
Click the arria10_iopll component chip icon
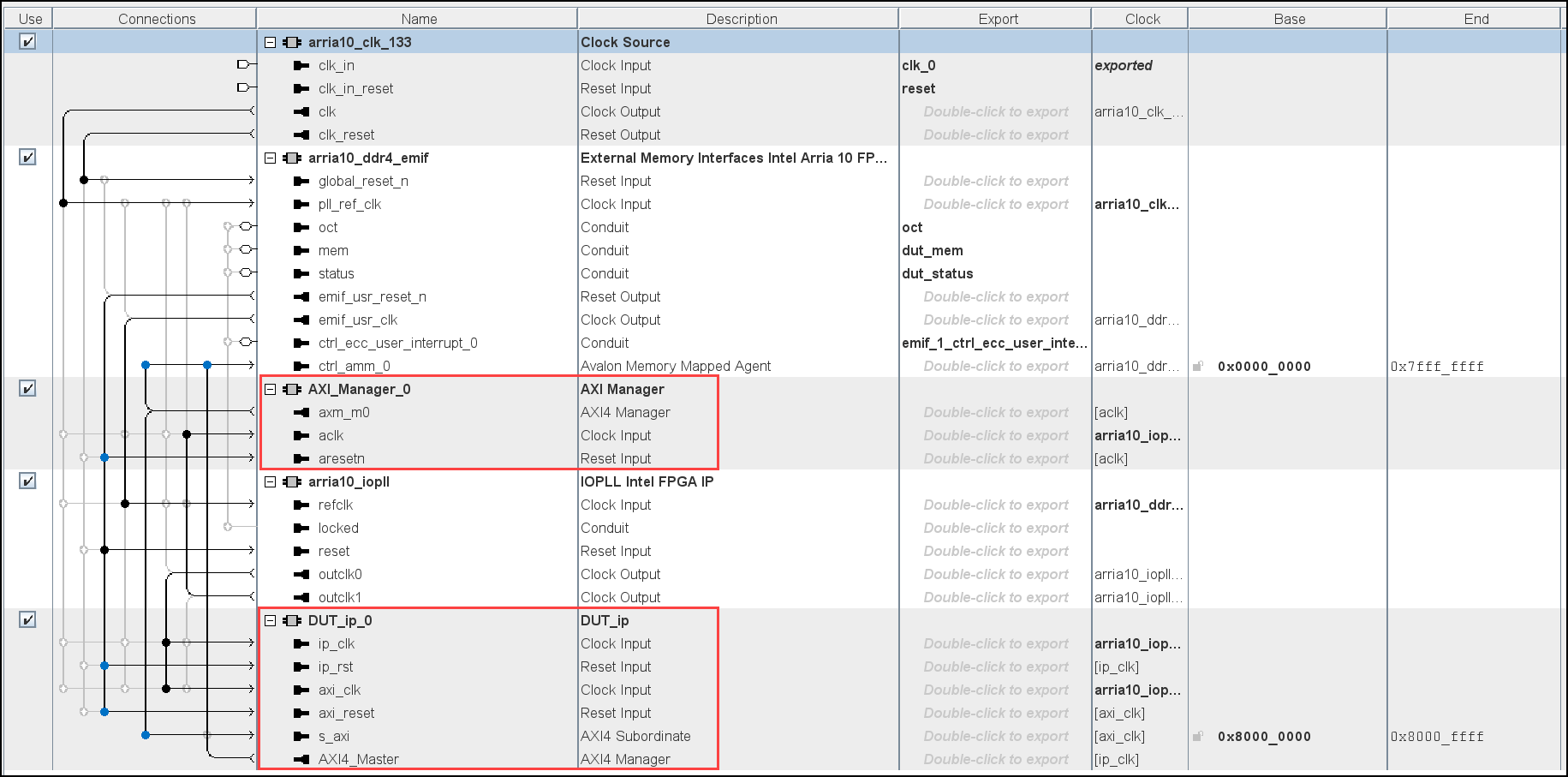click(292, 481)
